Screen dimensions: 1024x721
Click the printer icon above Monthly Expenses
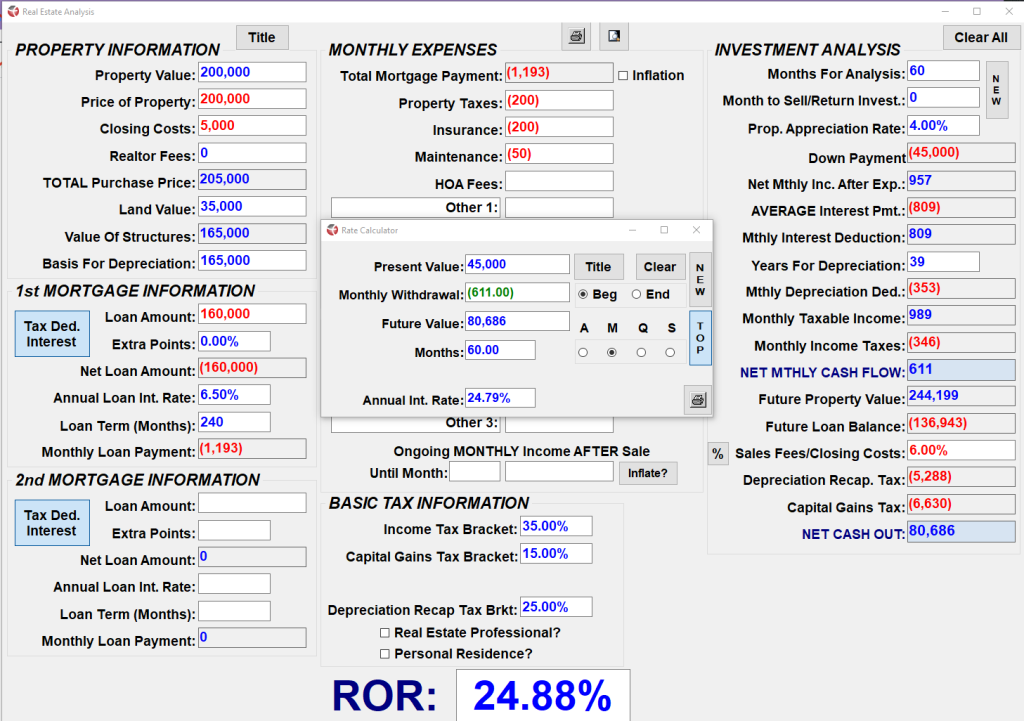(x=576, y=36)
